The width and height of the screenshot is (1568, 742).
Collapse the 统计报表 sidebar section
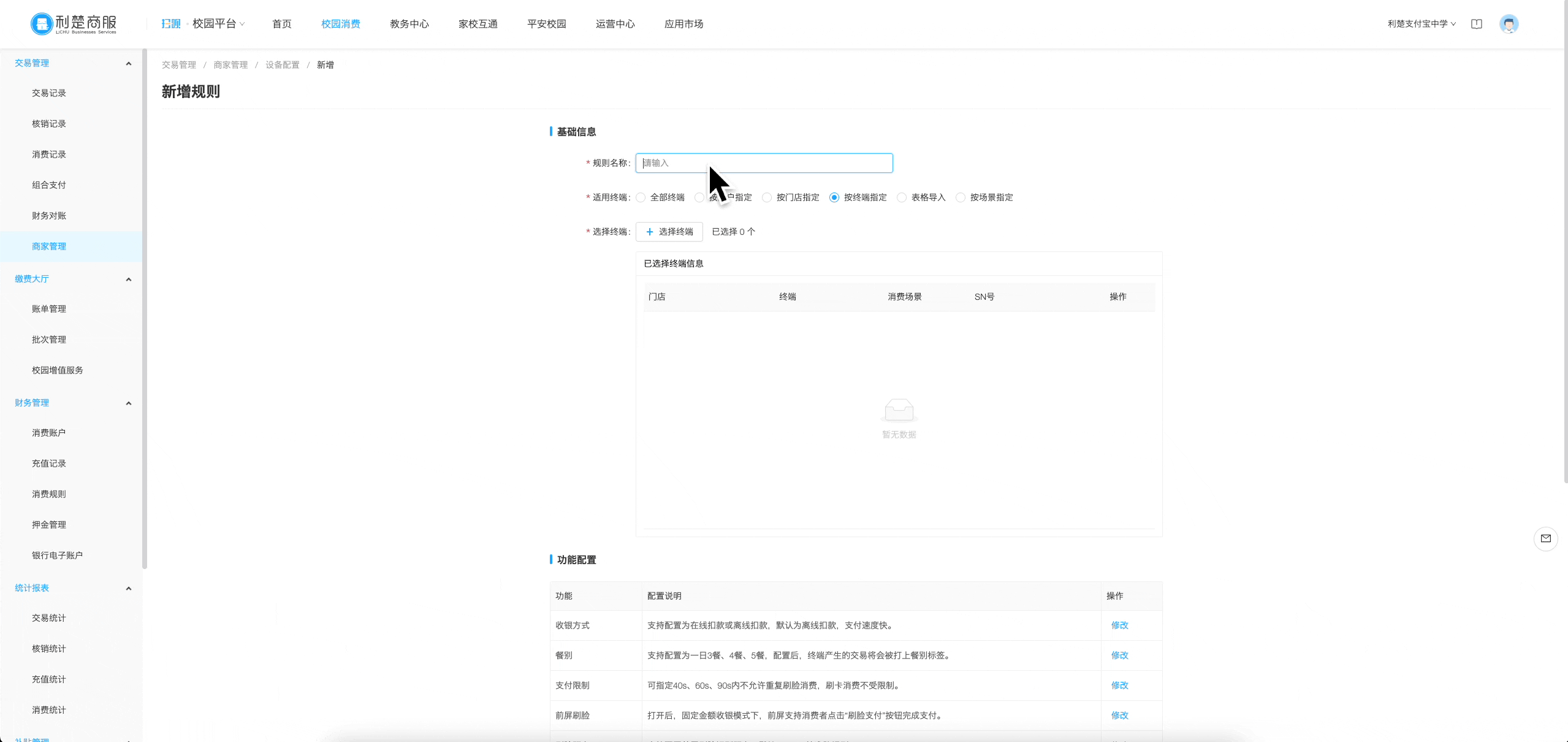point(128,589)
